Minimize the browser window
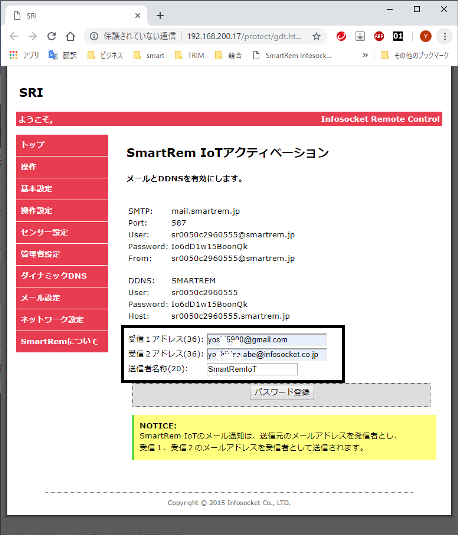 coord(390,10)
